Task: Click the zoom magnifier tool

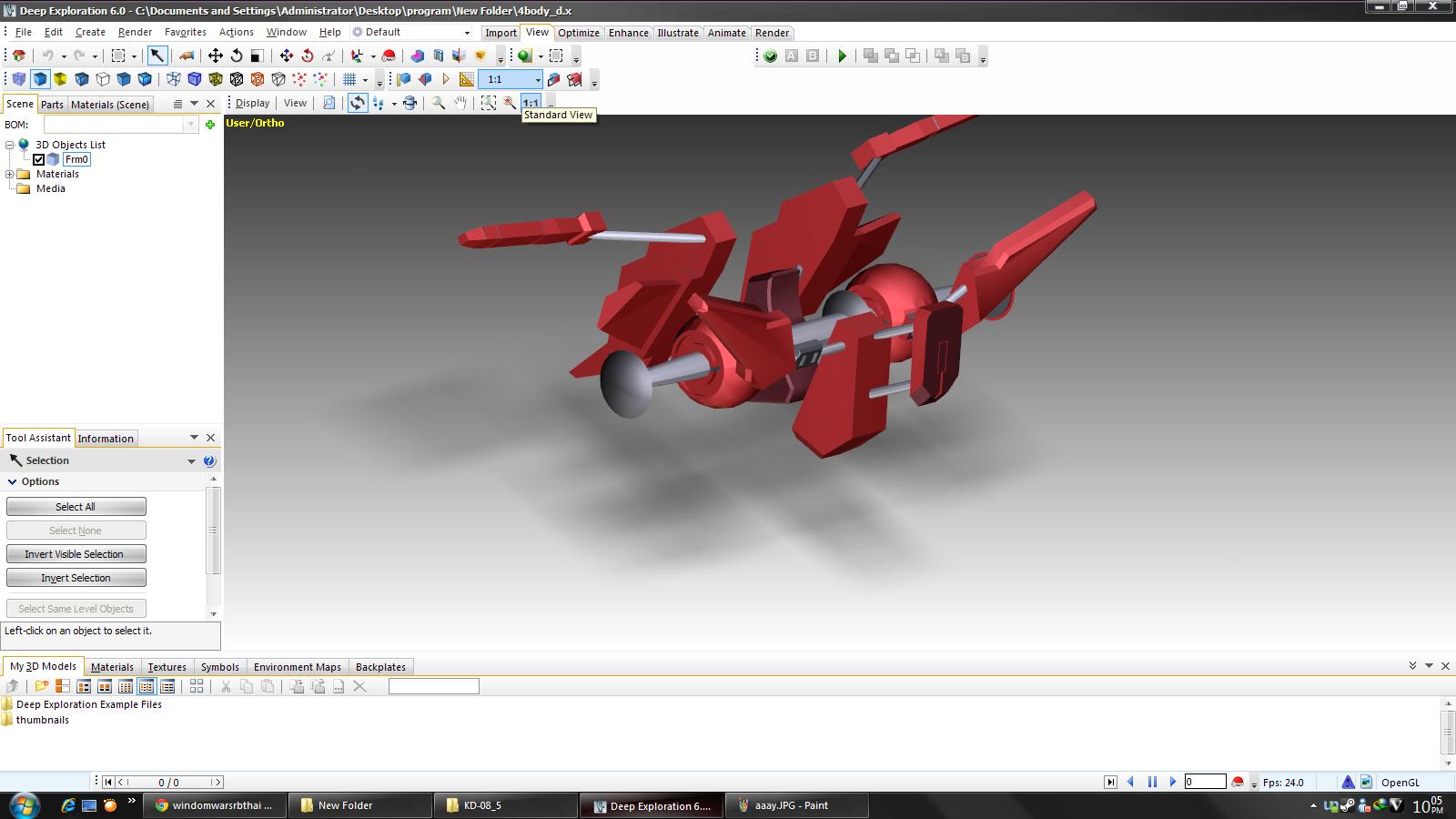Action: click(439, 103)
